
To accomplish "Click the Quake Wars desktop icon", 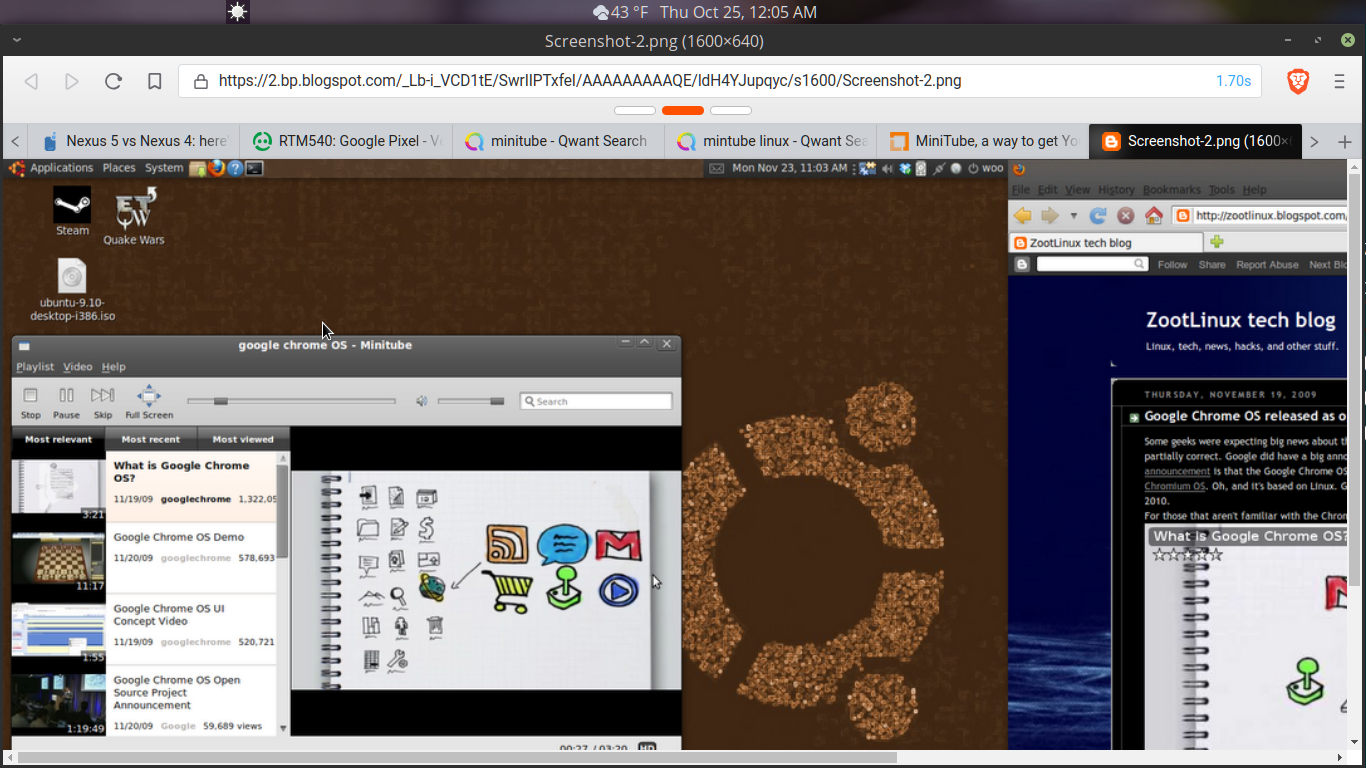I will [x=134, y=216].
